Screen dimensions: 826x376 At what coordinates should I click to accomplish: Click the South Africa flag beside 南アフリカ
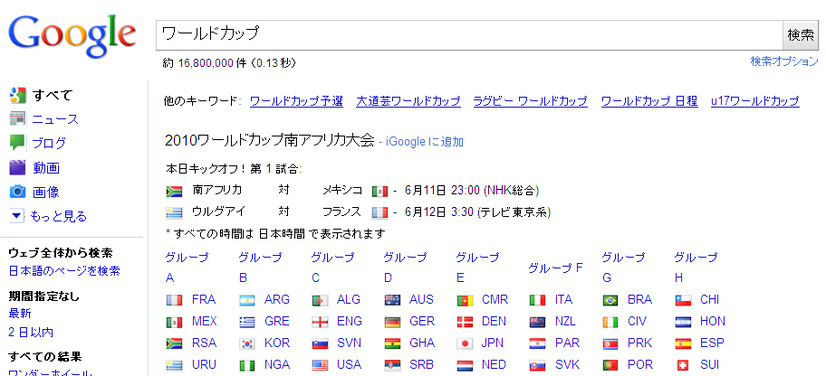pos(174,191)
